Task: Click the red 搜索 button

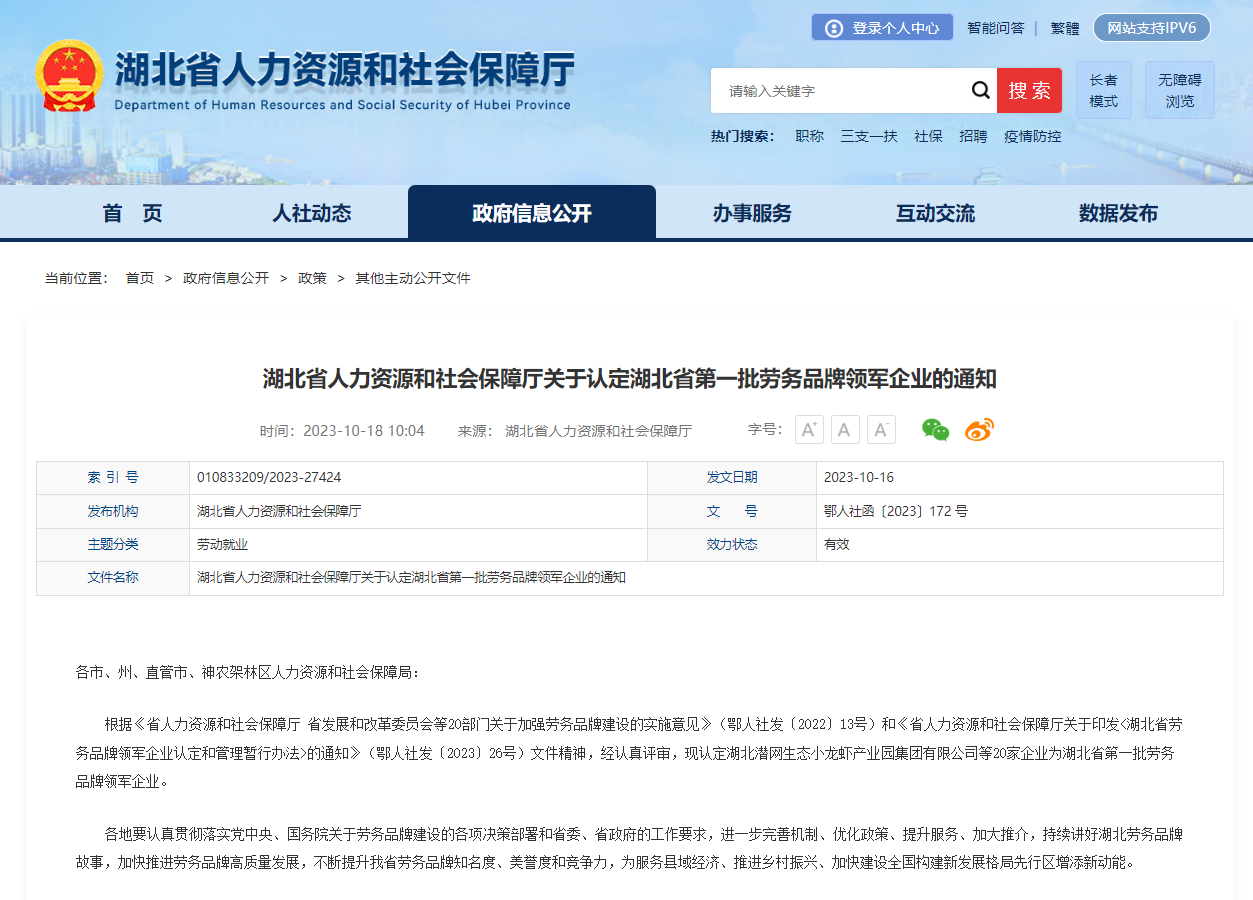Action: point(1029,91)
